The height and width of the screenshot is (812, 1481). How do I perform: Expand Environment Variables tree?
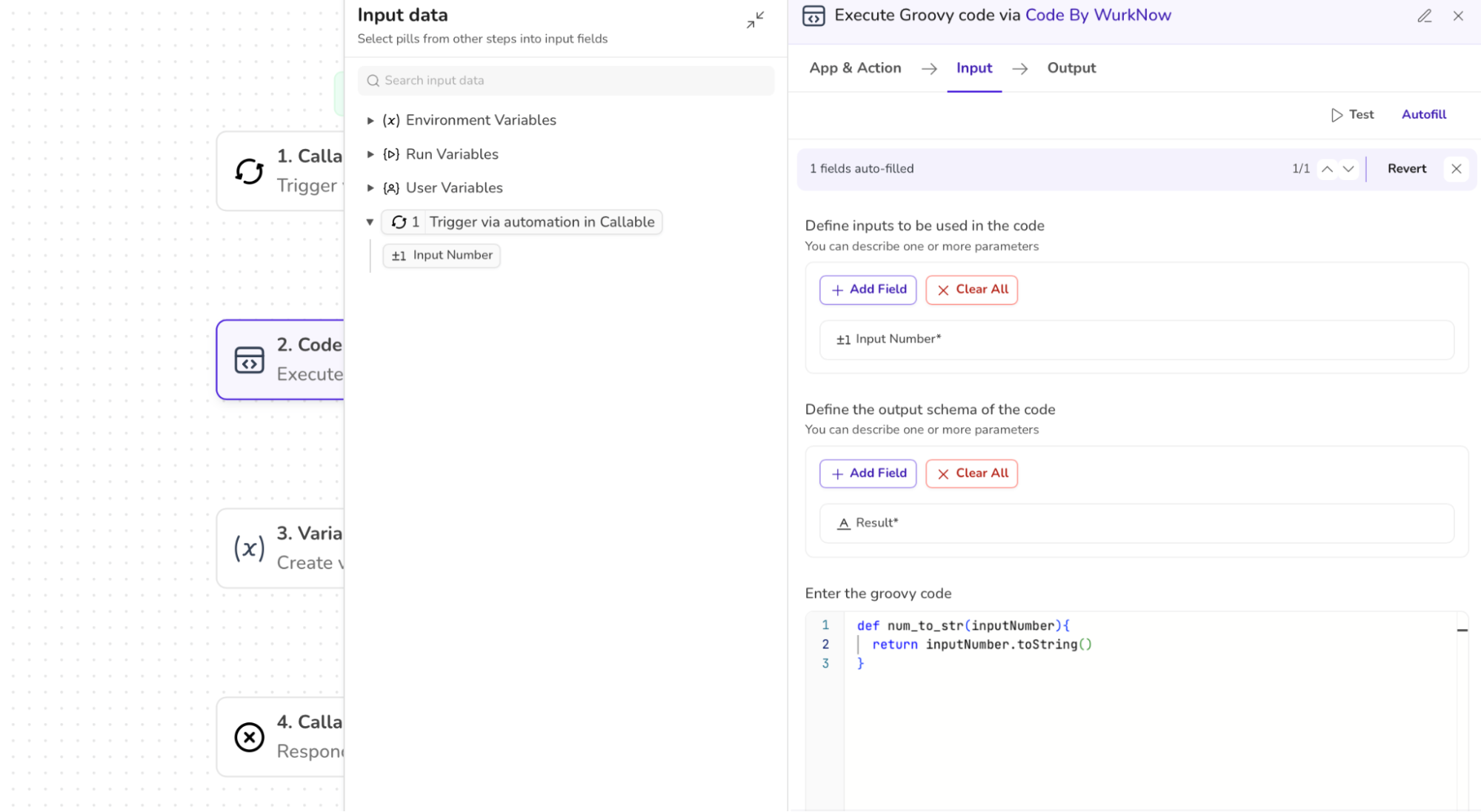(370, 120)
